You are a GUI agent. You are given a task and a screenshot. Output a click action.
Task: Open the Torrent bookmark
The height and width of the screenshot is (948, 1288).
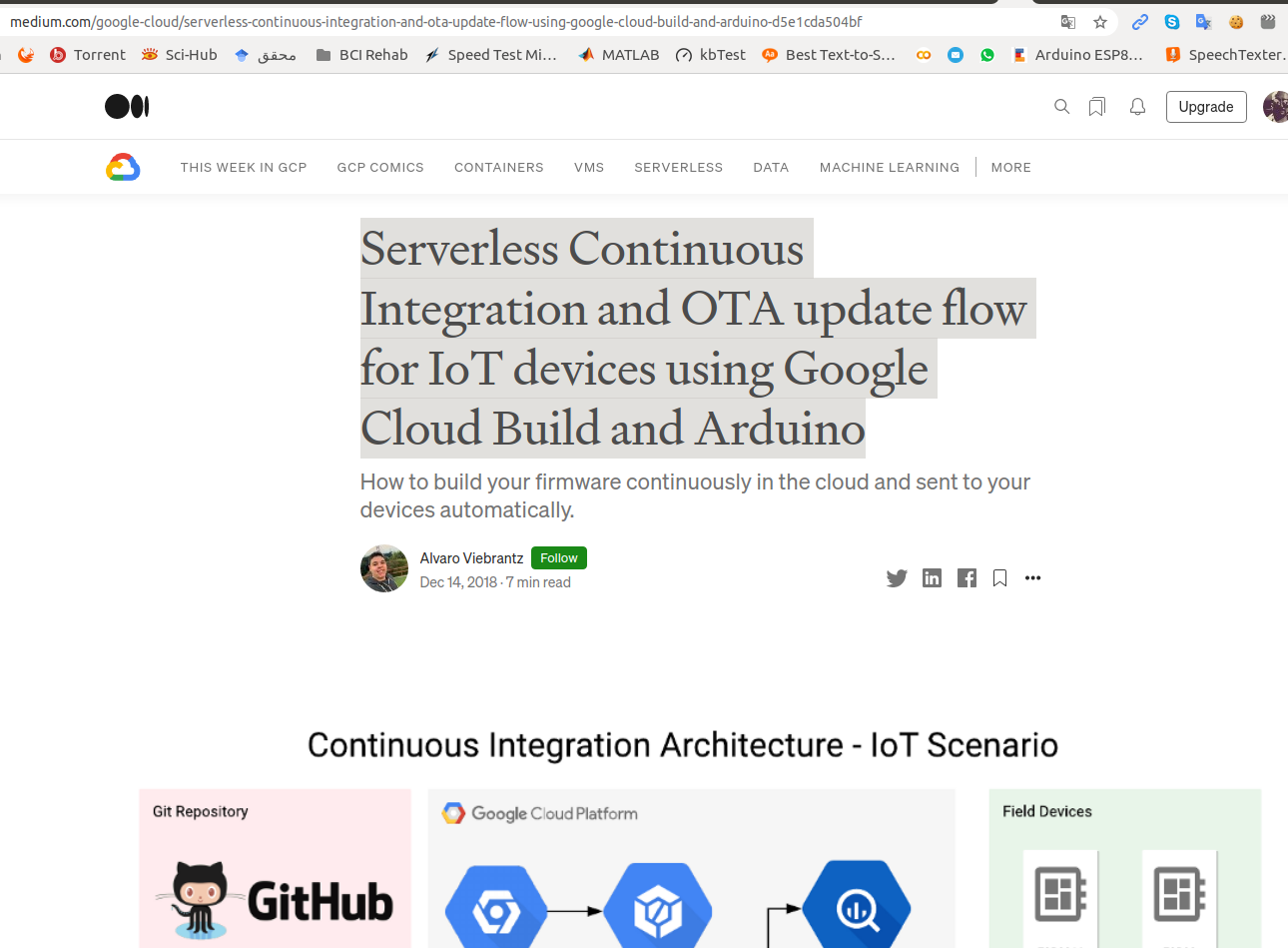coord(88,55)
